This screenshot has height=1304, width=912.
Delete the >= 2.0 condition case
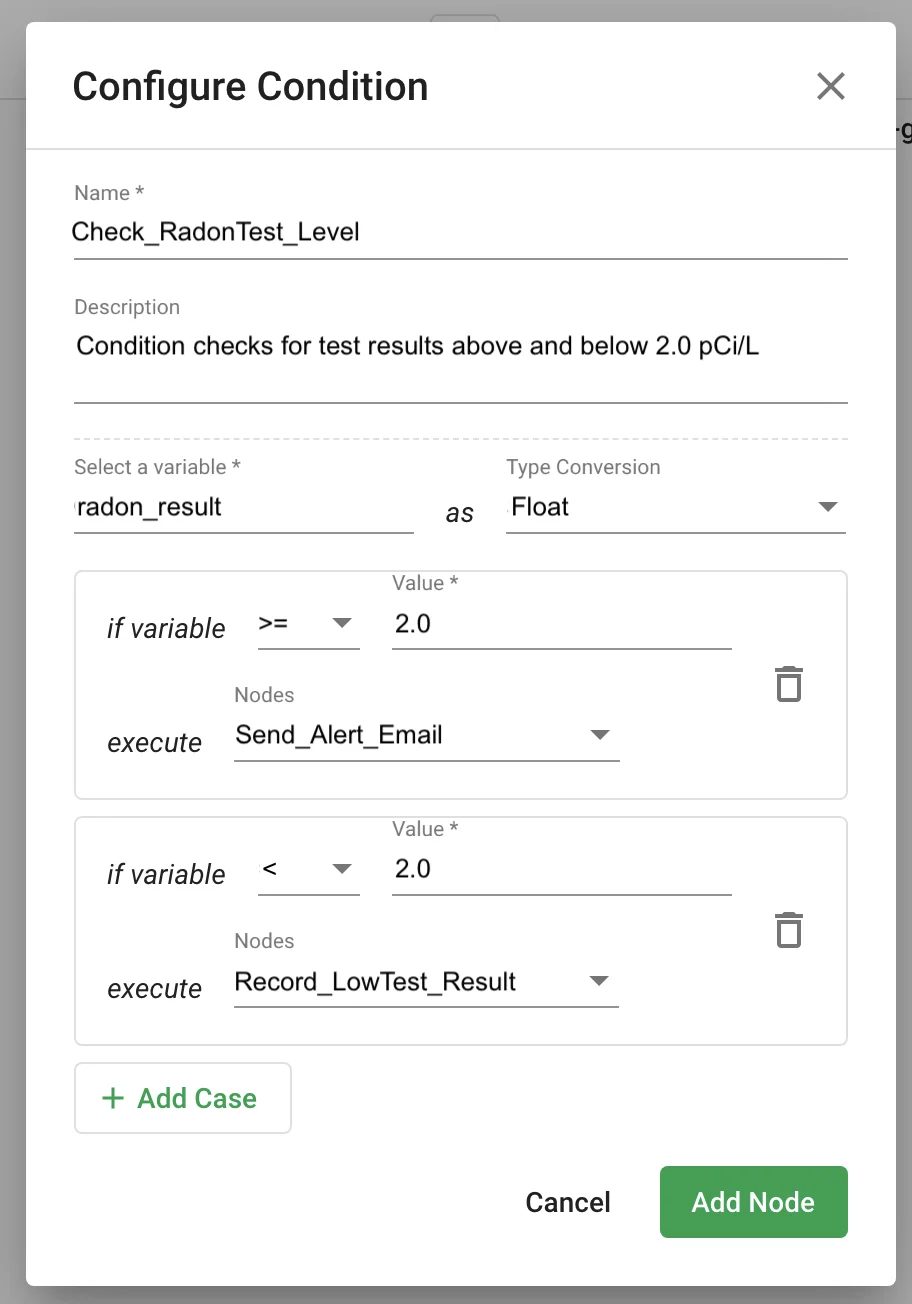(789, 684)
